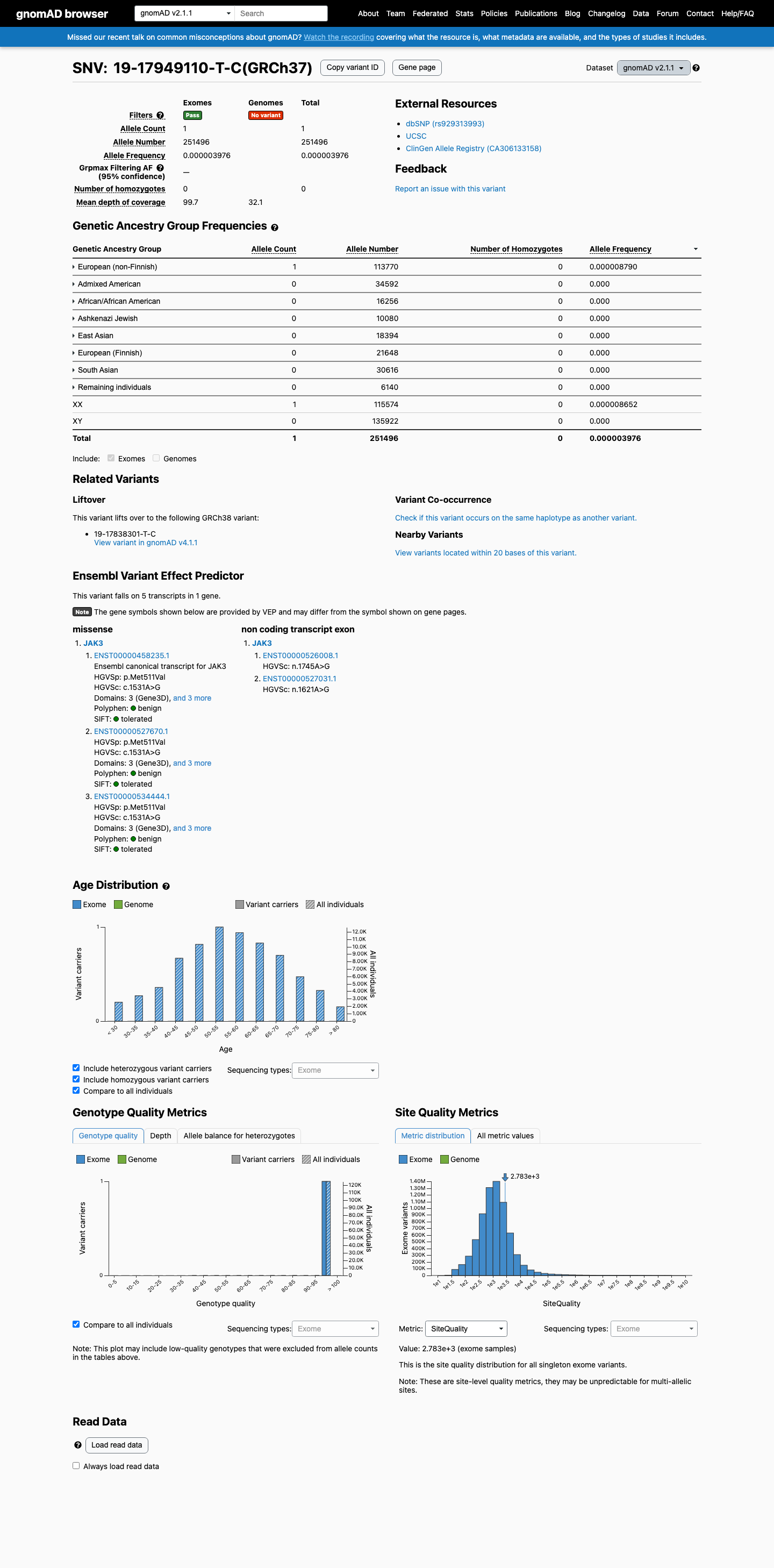Switch to Allele balance for heterozygotes tab
The height and width of the screenshot is (1568, 774).
pyautogui.click(x=239, y=1135)
